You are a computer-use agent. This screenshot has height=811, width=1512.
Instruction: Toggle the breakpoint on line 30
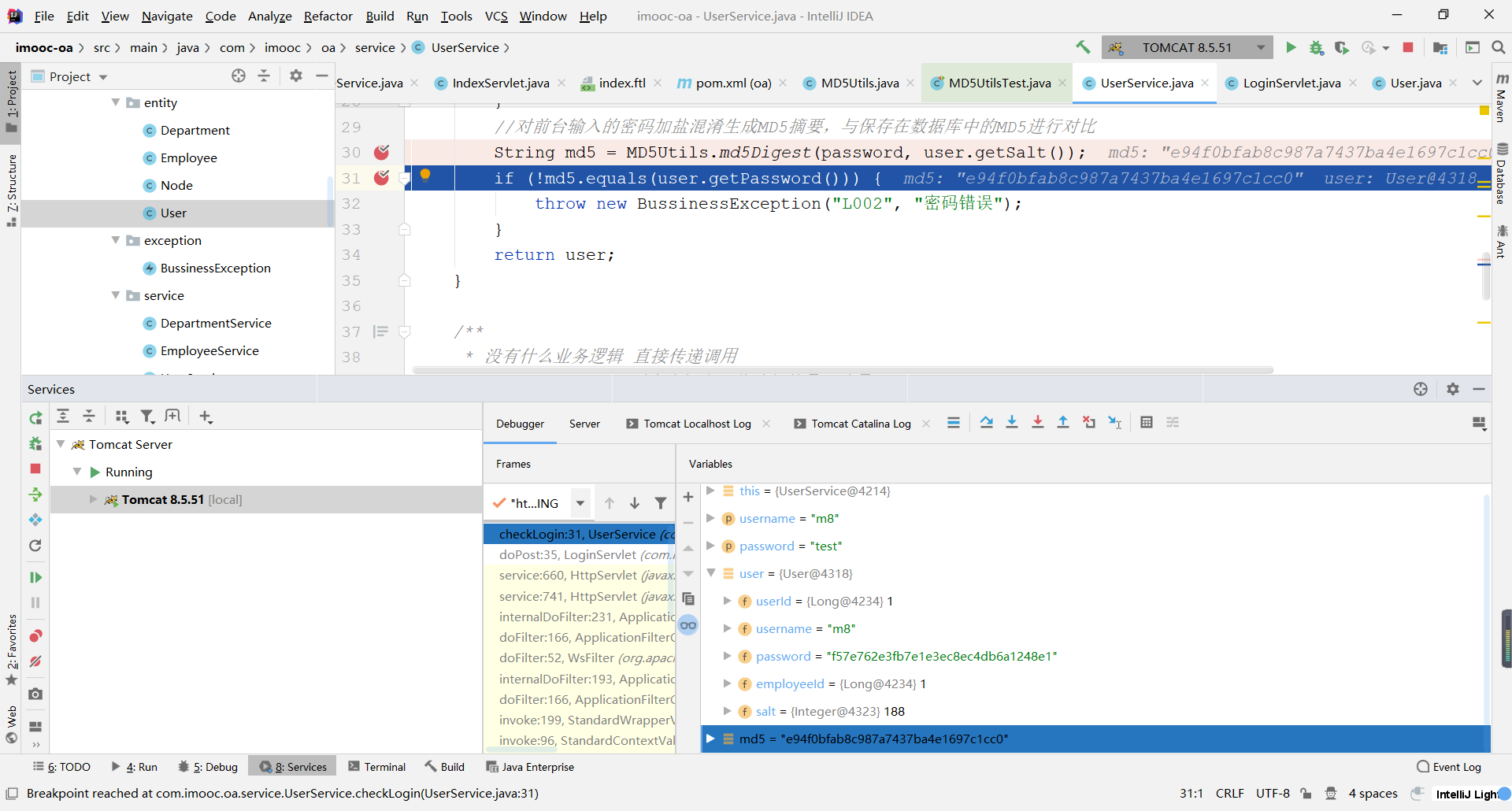coord(382,152)
